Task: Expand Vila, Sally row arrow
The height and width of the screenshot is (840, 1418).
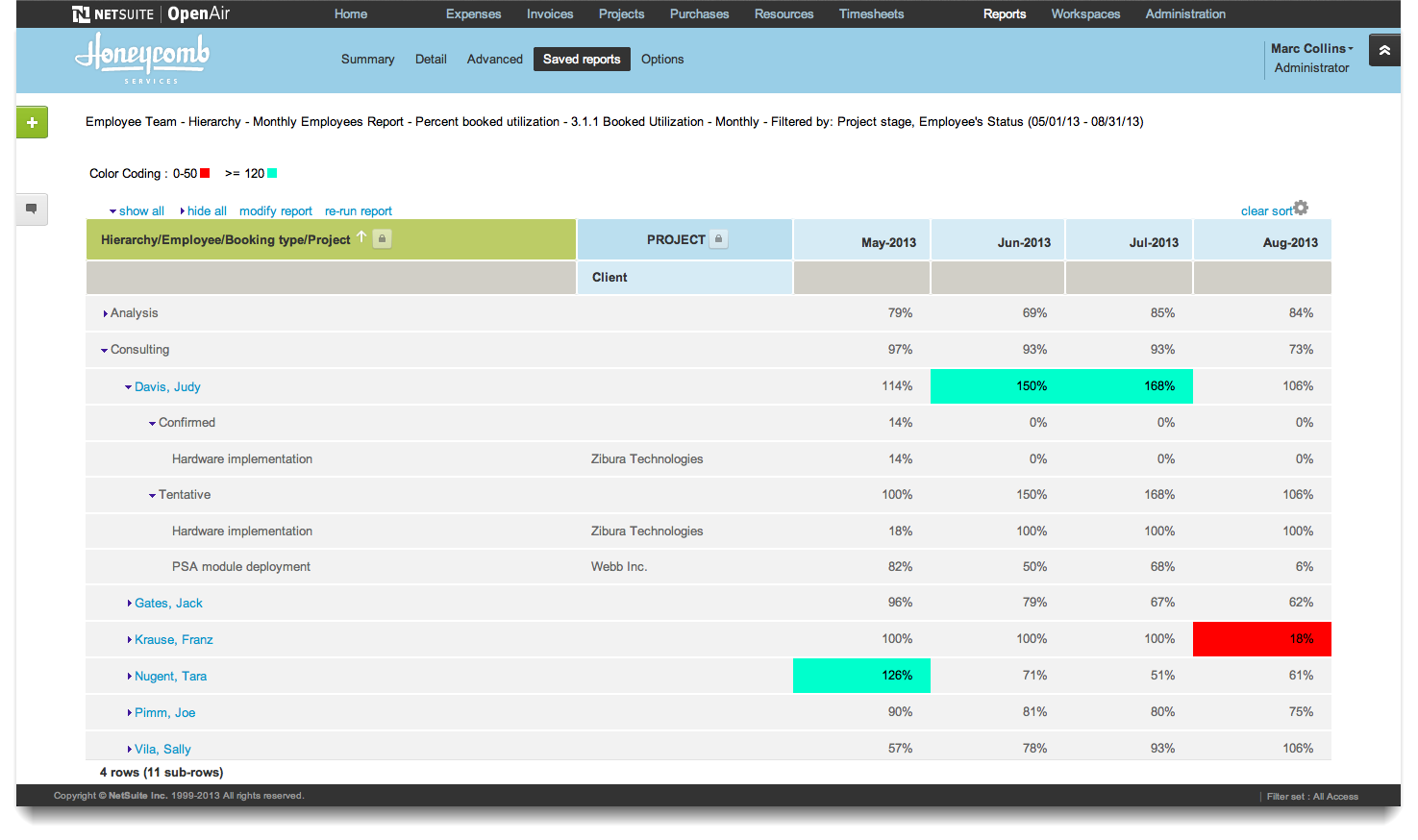Action: pyautogui.click(x=130, y=750)
